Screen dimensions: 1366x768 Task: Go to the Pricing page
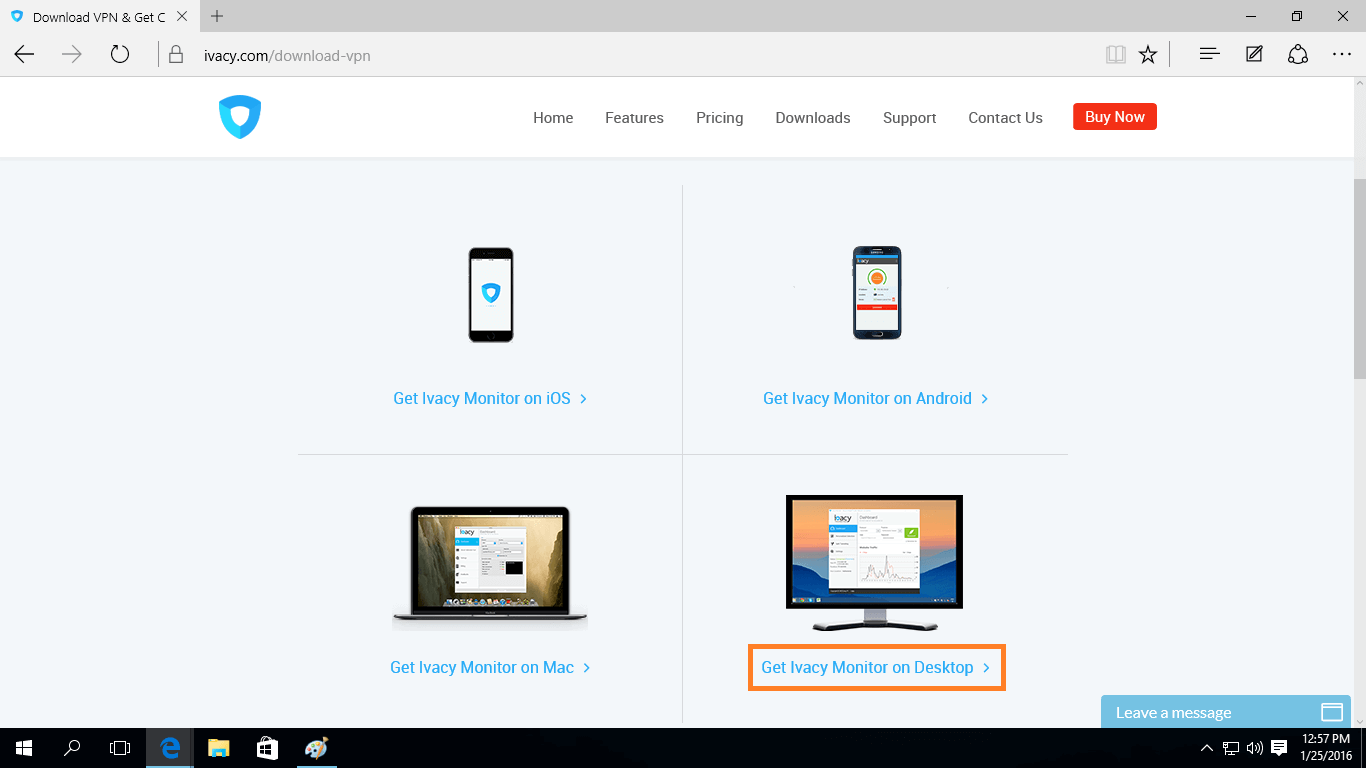720,117
